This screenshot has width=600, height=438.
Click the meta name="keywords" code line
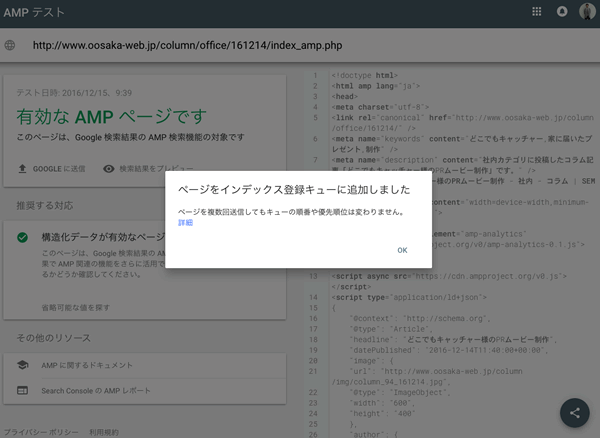(462, 144)
